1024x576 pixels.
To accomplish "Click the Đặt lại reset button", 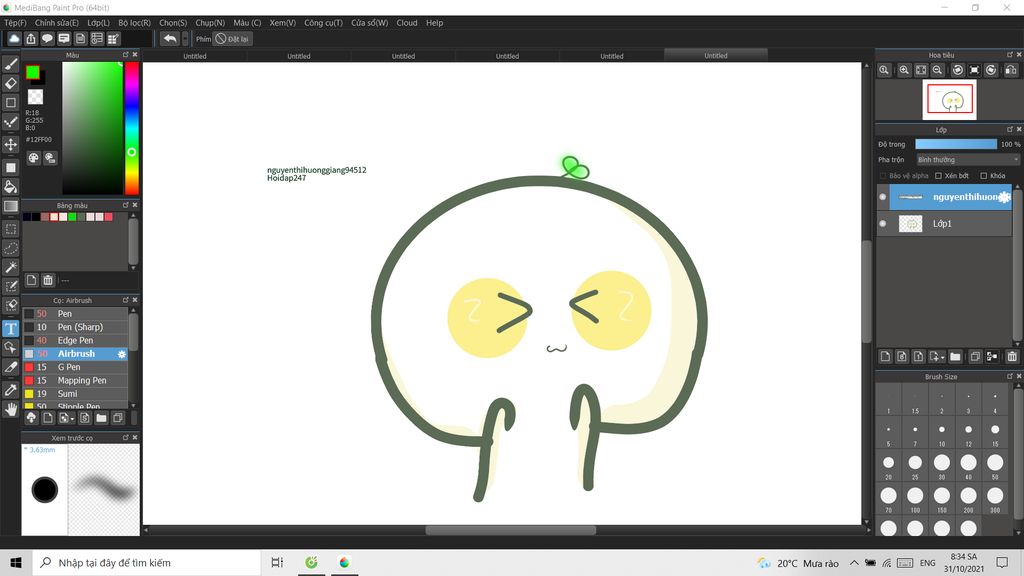I will pos(232,39).
